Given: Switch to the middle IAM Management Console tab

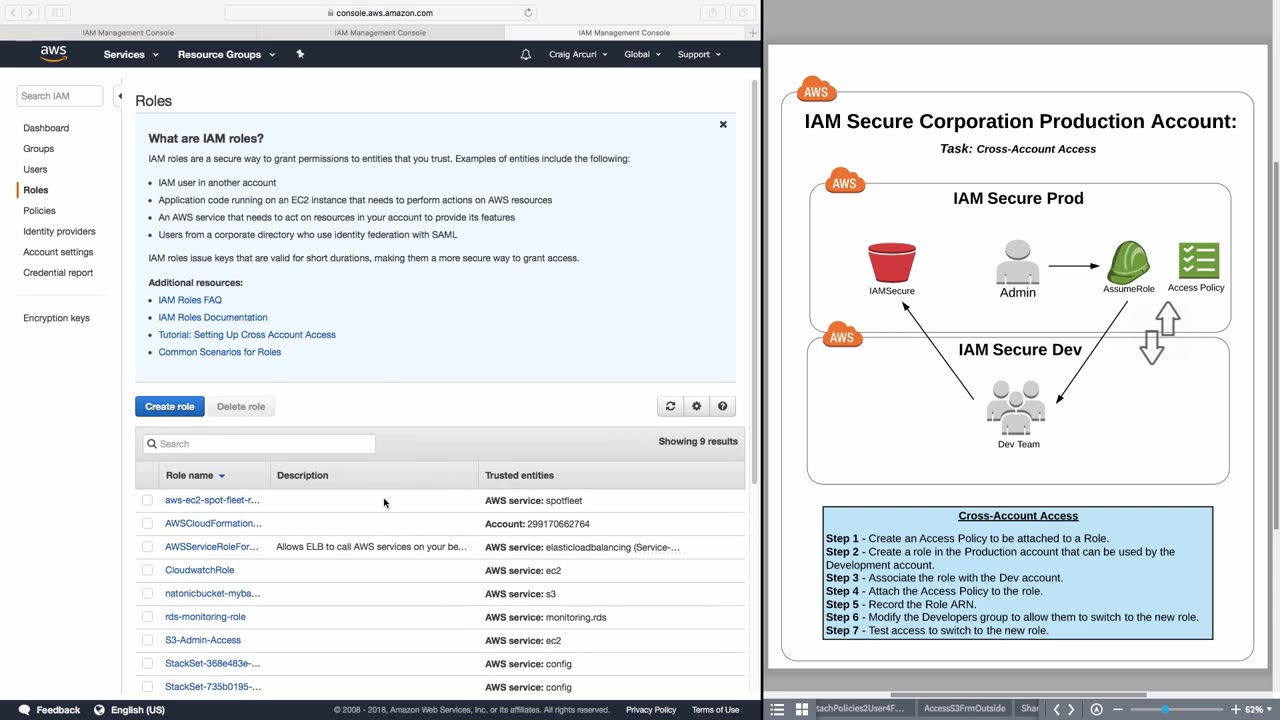Looking at the screenshot, I should [380, 33].
